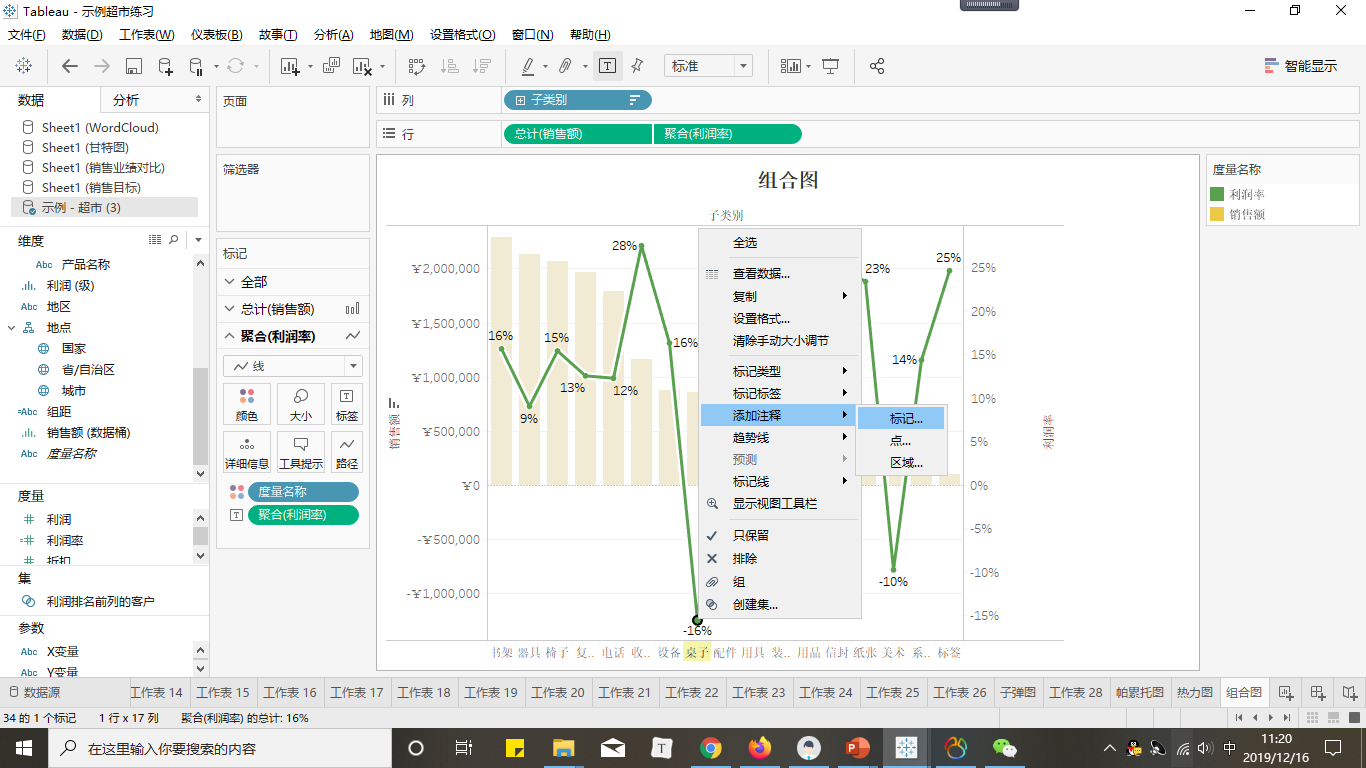Collapse the 聚合(利润率) marks section
Viewport: 1366px width, 768px height.
pos(230,336)
